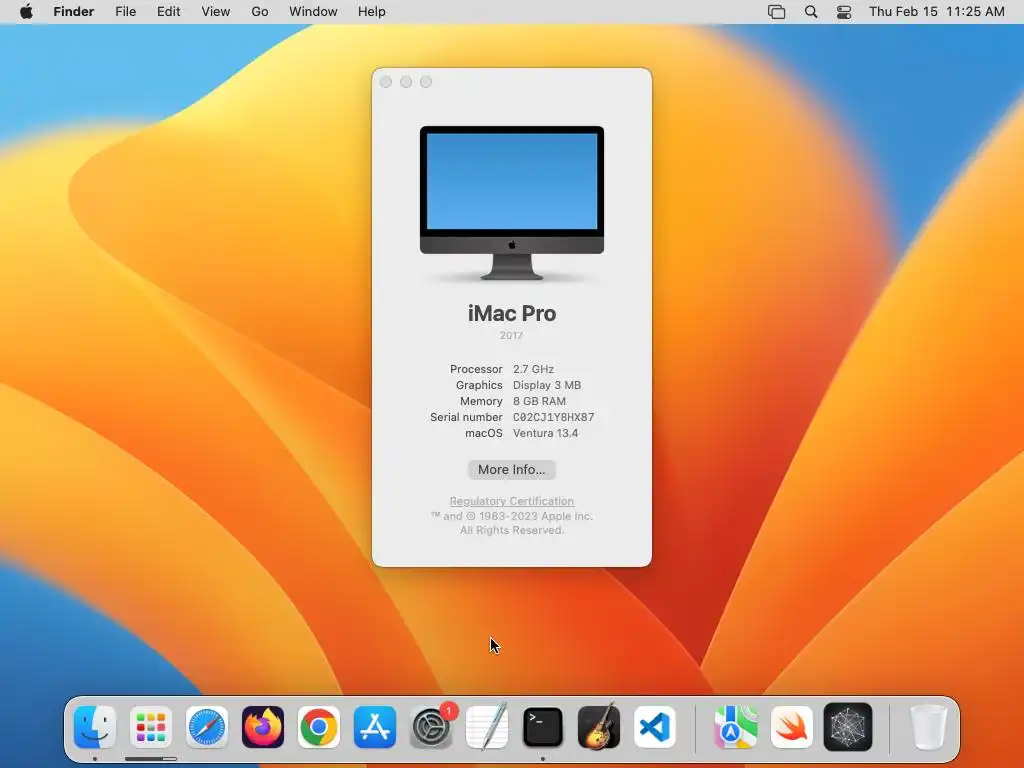Open the Help menu
1024x768 pixels.
[x=372, y=12]
